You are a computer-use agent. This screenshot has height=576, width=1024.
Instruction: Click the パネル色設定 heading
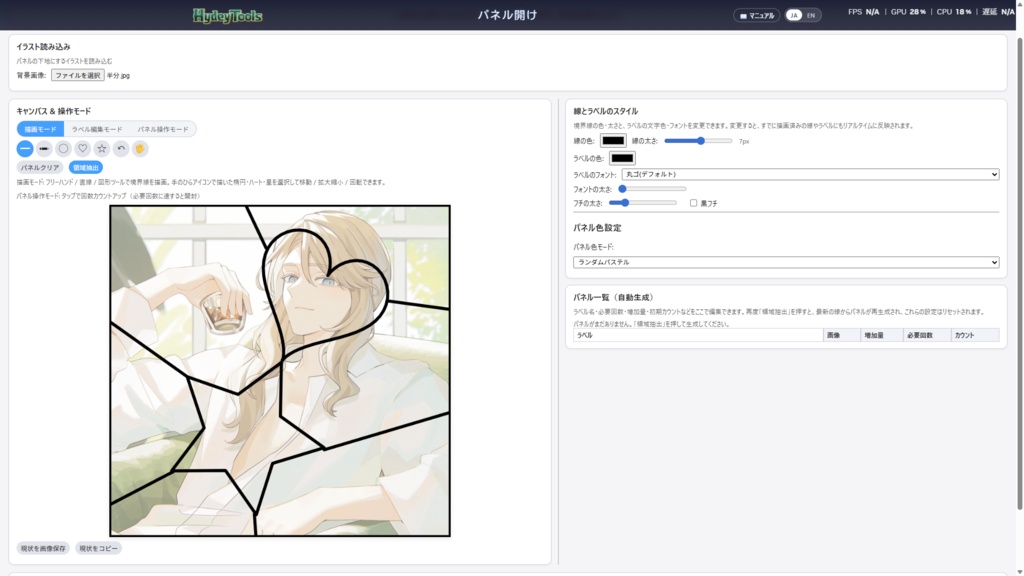tap(597, 228)
